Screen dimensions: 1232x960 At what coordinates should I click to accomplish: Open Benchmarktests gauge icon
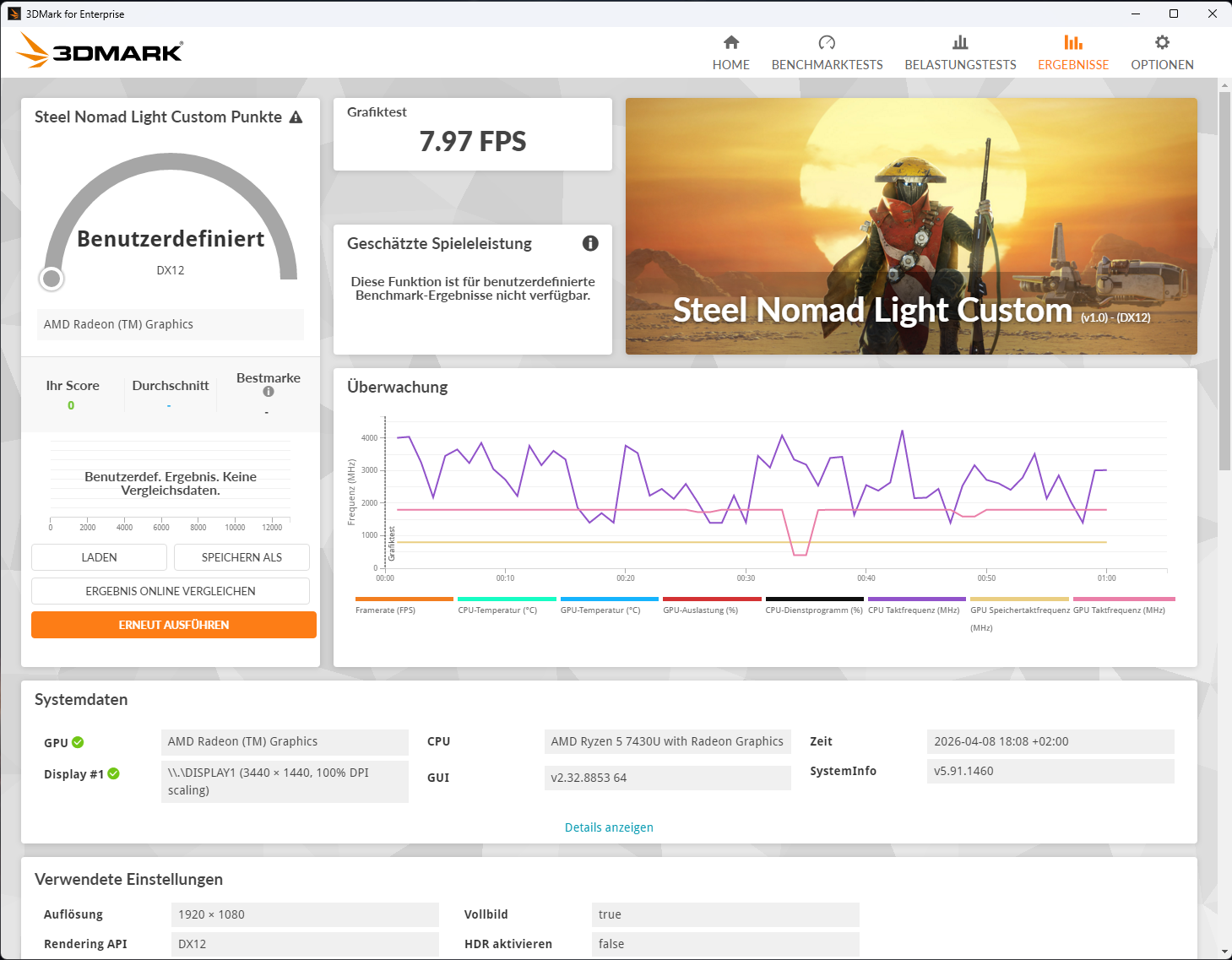pyautogui.click(x=827, y=42)
